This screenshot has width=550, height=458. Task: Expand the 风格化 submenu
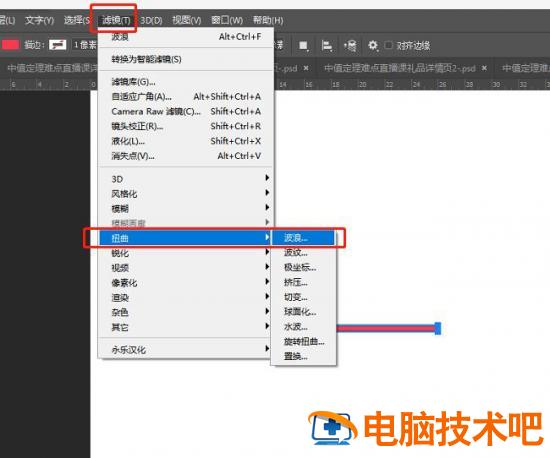tap(186, 194)
